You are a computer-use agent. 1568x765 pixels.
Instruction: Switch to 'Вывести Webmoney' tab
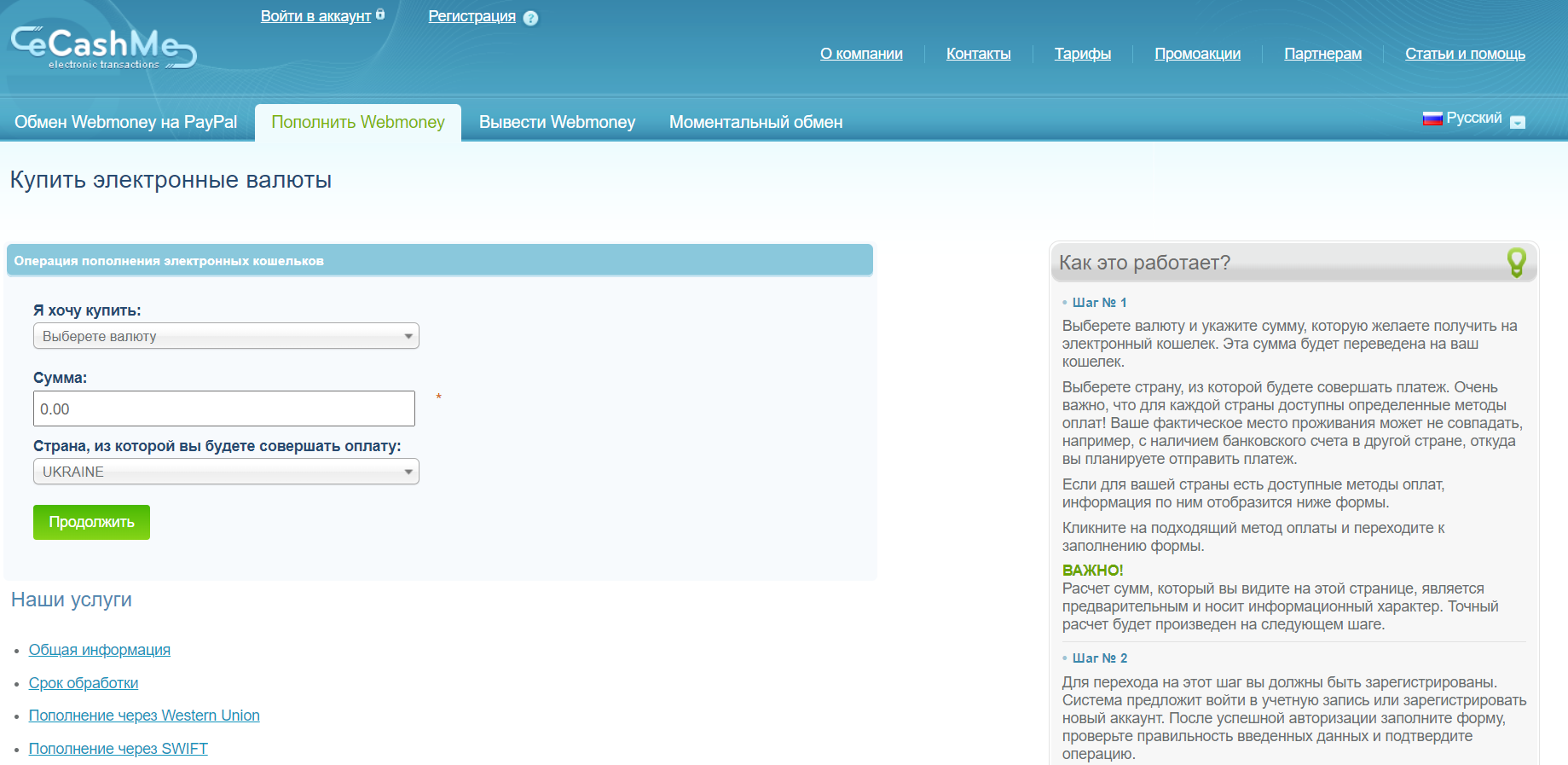click(557, 122)
